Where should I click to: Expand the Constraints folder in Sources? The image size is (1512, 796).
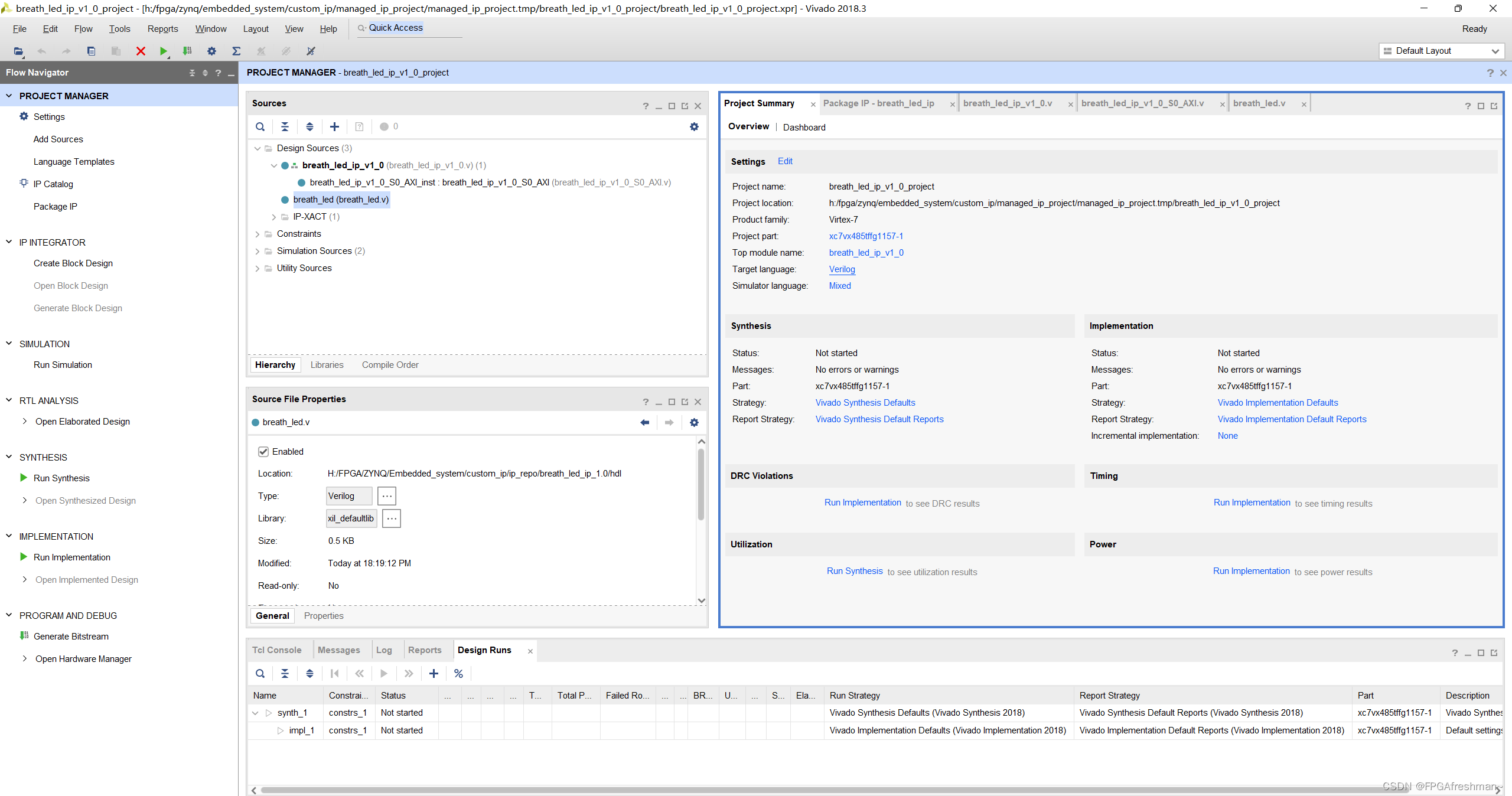258,234
